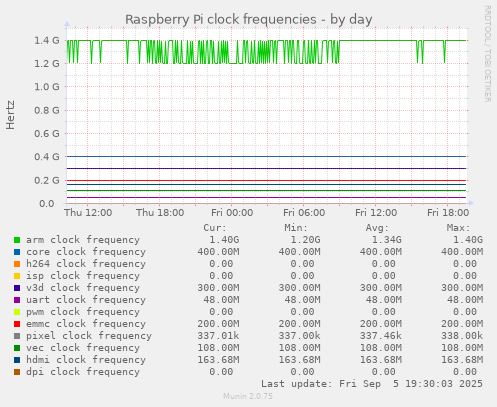
Task: Click the '0.6 G' y-axis tick label
Action: tap(47, 133)
